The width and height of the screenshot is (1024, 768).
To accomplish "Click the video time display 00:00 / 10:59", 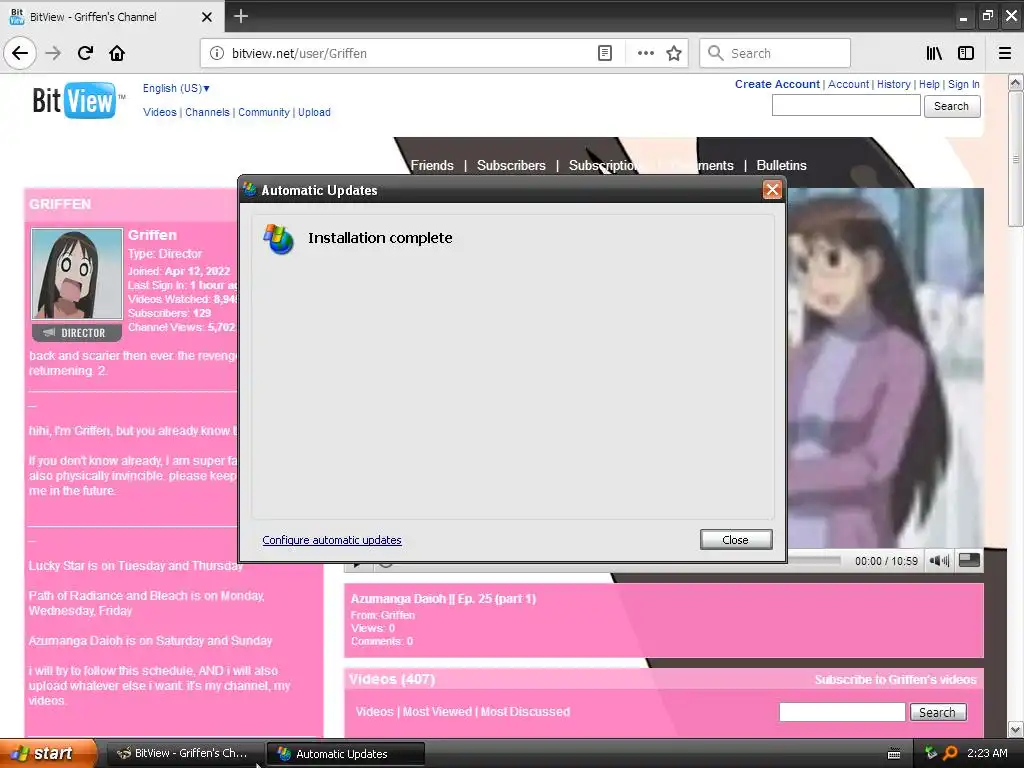I will point(886,561).
